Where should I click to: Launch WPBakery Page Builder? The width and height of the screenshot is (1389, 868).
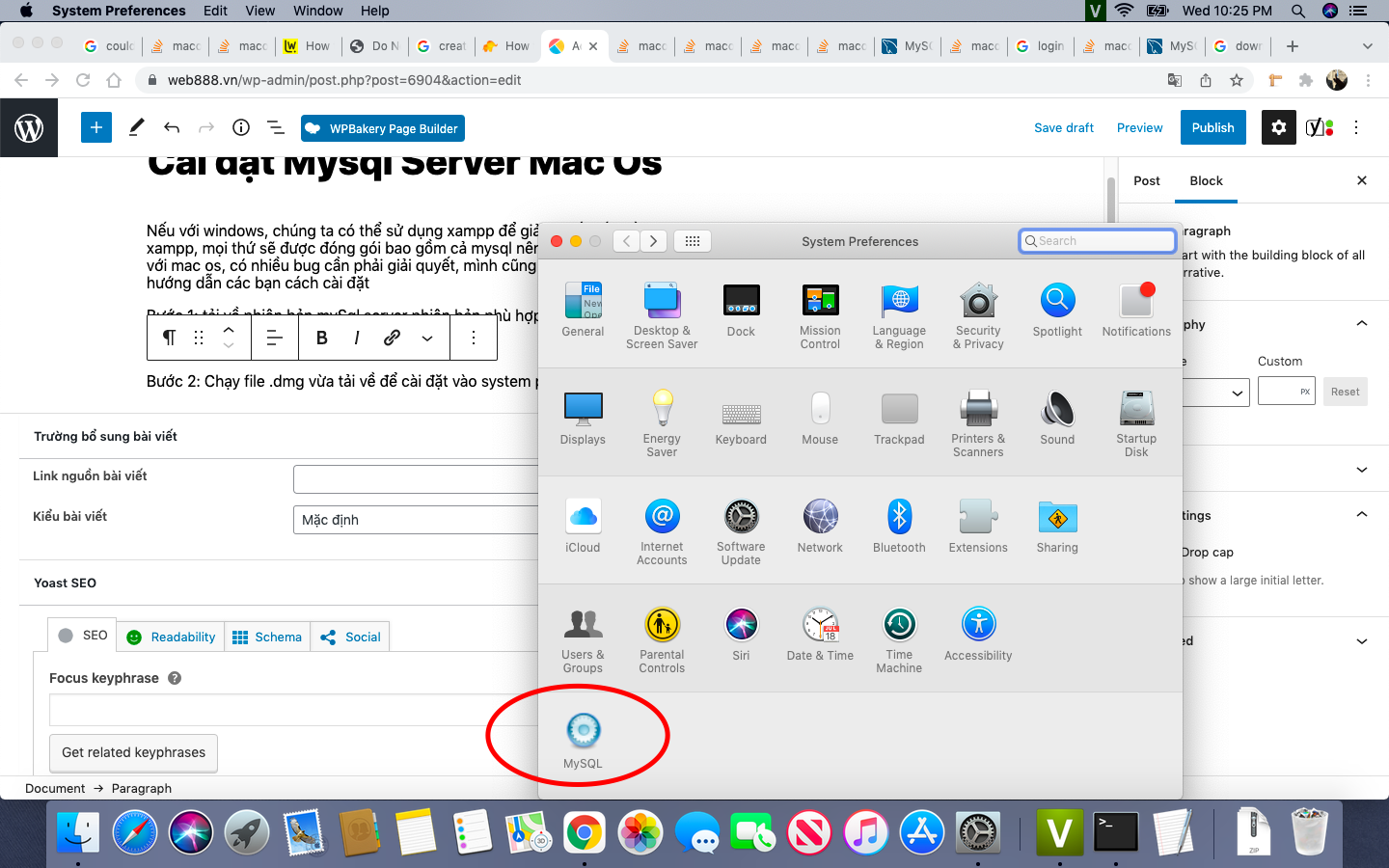click(x=382, y=128)
